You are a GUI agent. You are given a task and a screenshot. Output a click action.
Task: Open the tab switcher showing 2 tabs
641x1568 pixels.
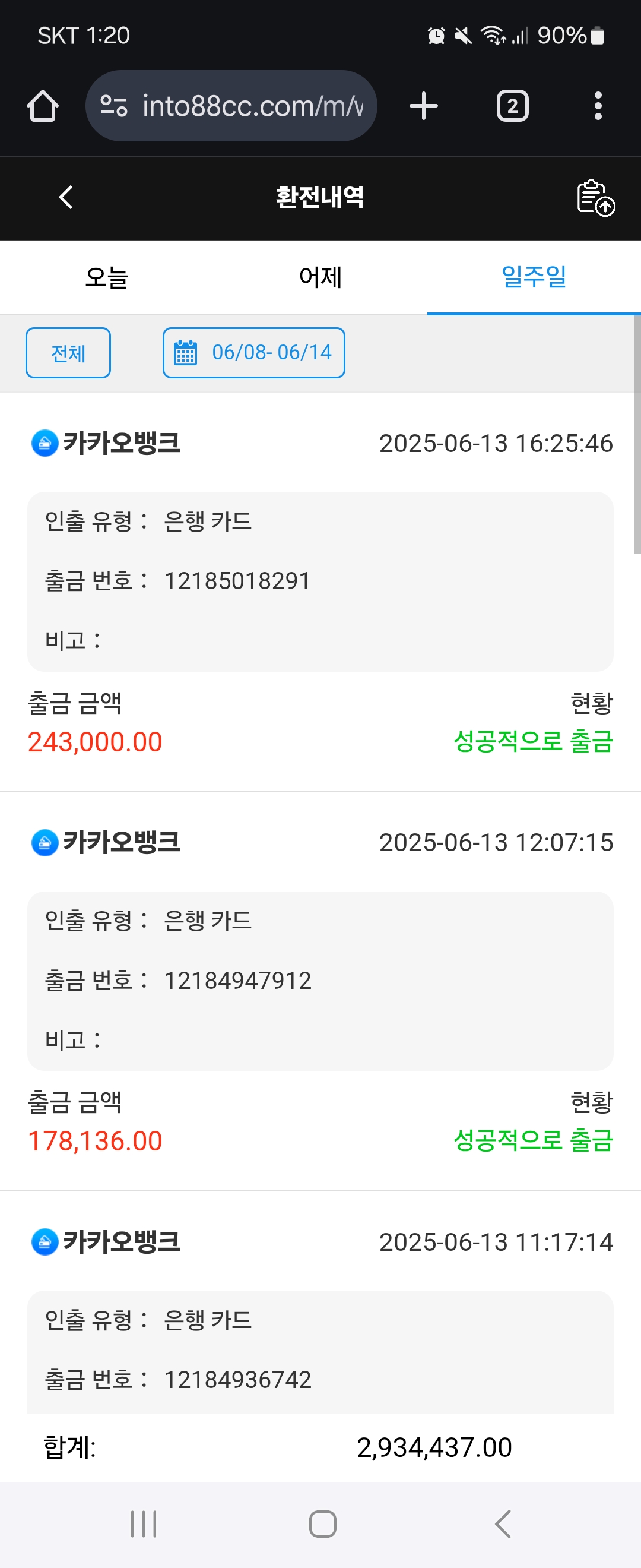[x=512, y=106]
